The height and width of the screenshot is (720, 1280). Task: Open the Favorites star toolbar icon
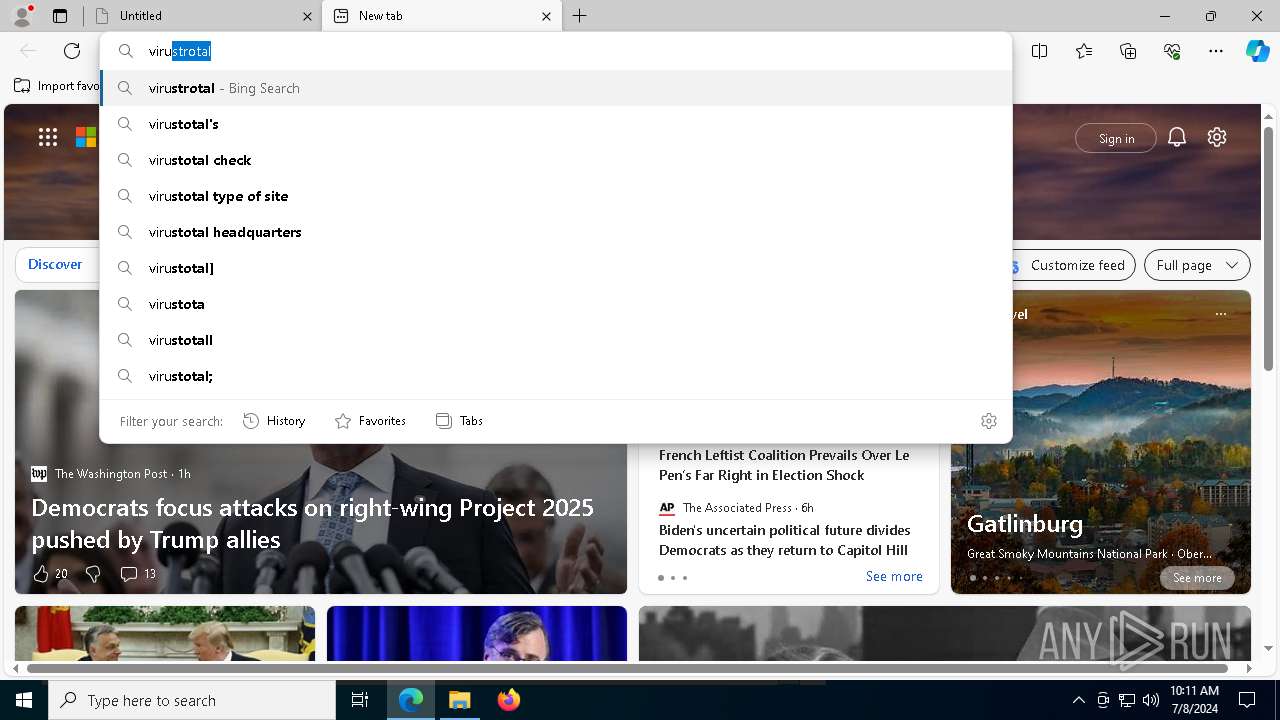point(1084,51)
